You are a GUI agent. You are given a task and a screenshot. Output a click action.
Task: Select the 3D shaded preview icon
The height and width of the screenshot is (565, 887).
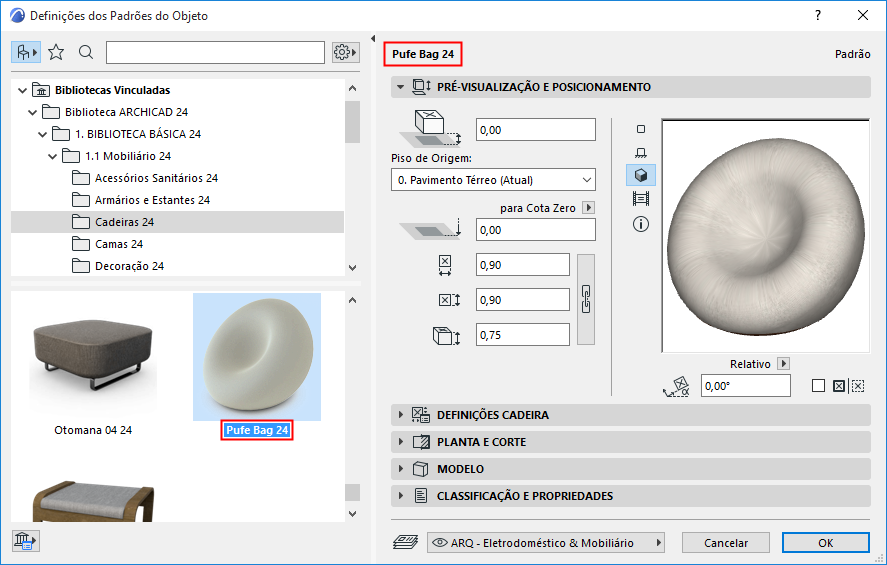[x=641, y=175]
